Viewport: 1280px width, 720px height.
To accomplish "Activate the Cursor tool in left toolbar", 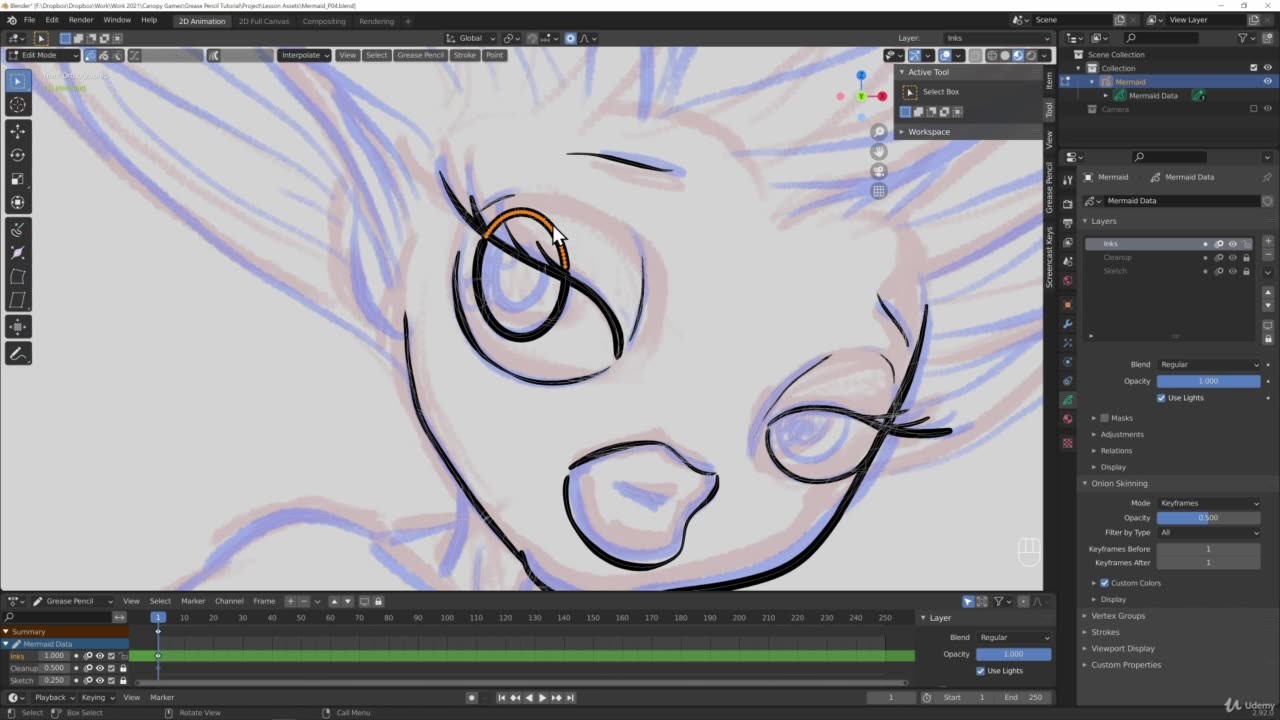I will click(18, 105).
